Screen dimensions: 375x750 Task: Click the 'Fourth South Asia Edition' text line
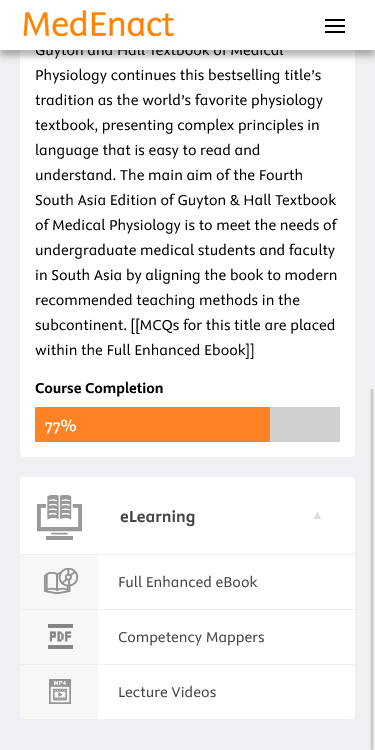click(186, 200)
